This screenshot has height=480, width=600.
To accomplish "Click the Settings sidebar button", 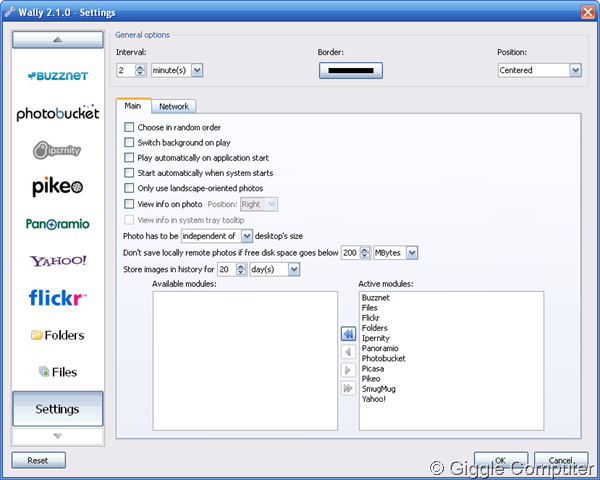I will point(58,409).
